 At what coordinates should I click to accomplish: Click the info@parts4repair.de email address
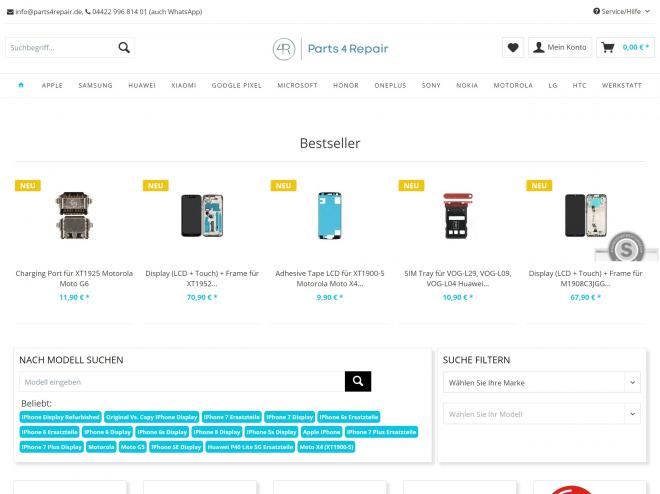(x=49, y=12)
